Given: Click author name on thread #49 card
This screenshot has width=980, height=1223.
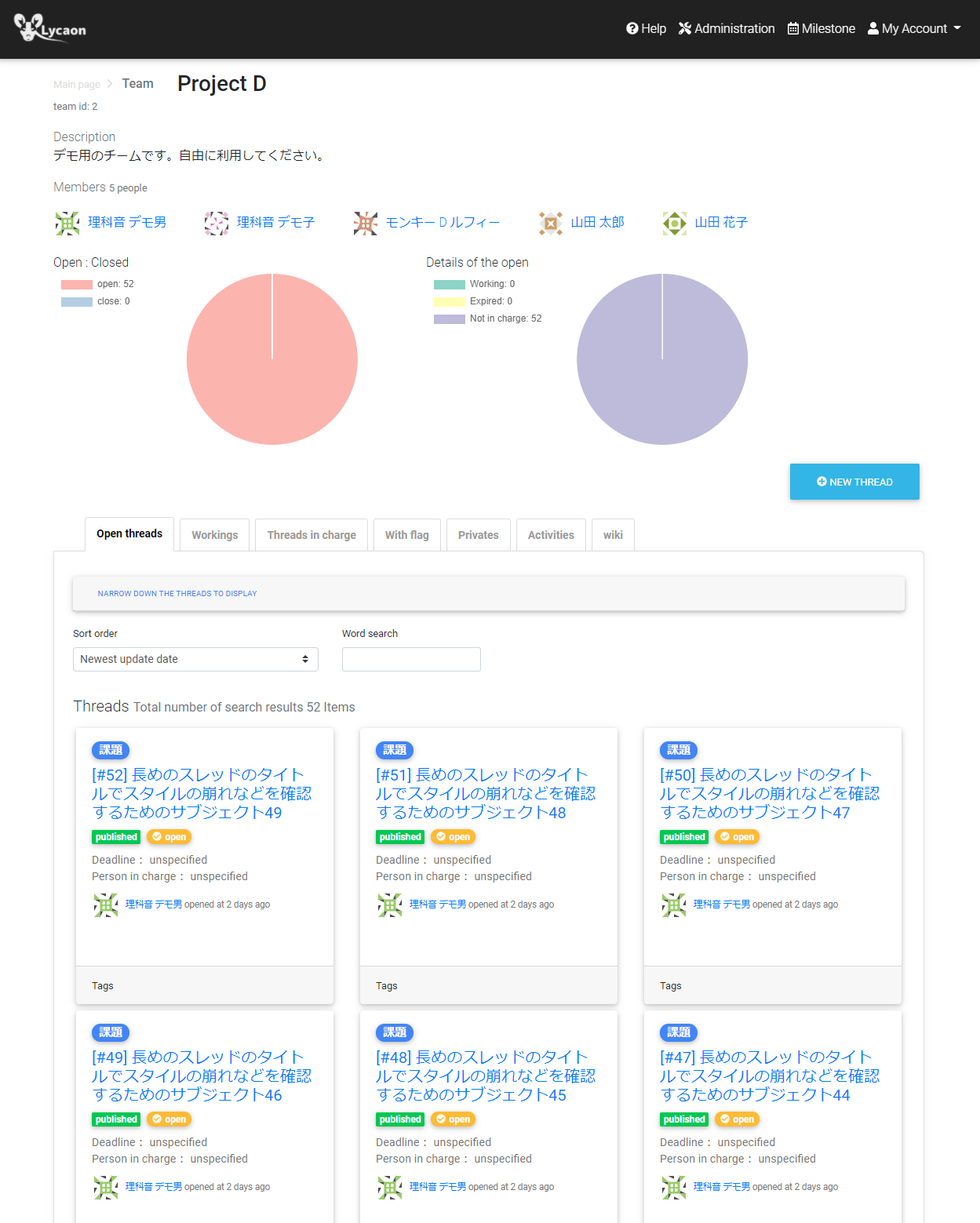Looking at the screenshot, I should tap(154, 1187).
